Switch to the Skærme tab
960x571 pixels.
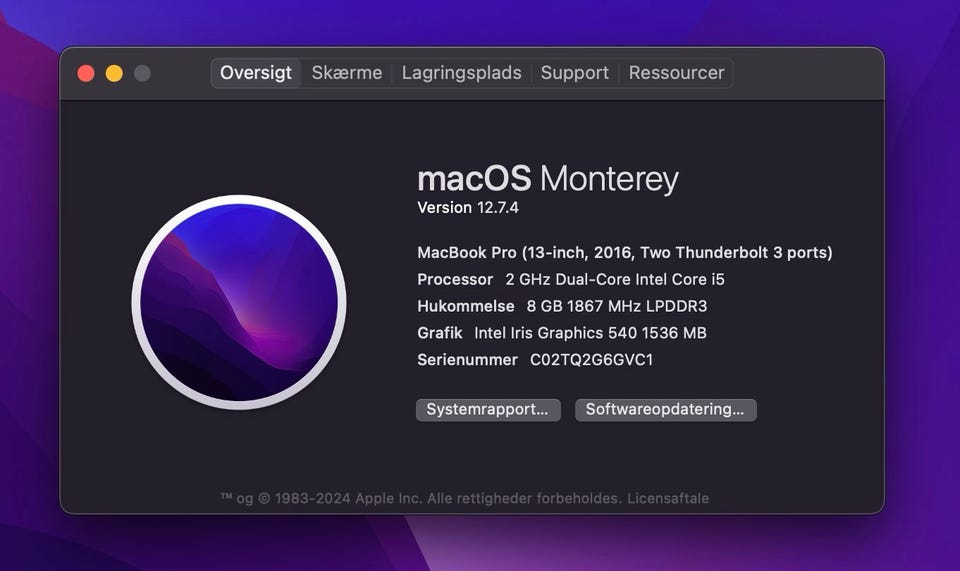347,73
